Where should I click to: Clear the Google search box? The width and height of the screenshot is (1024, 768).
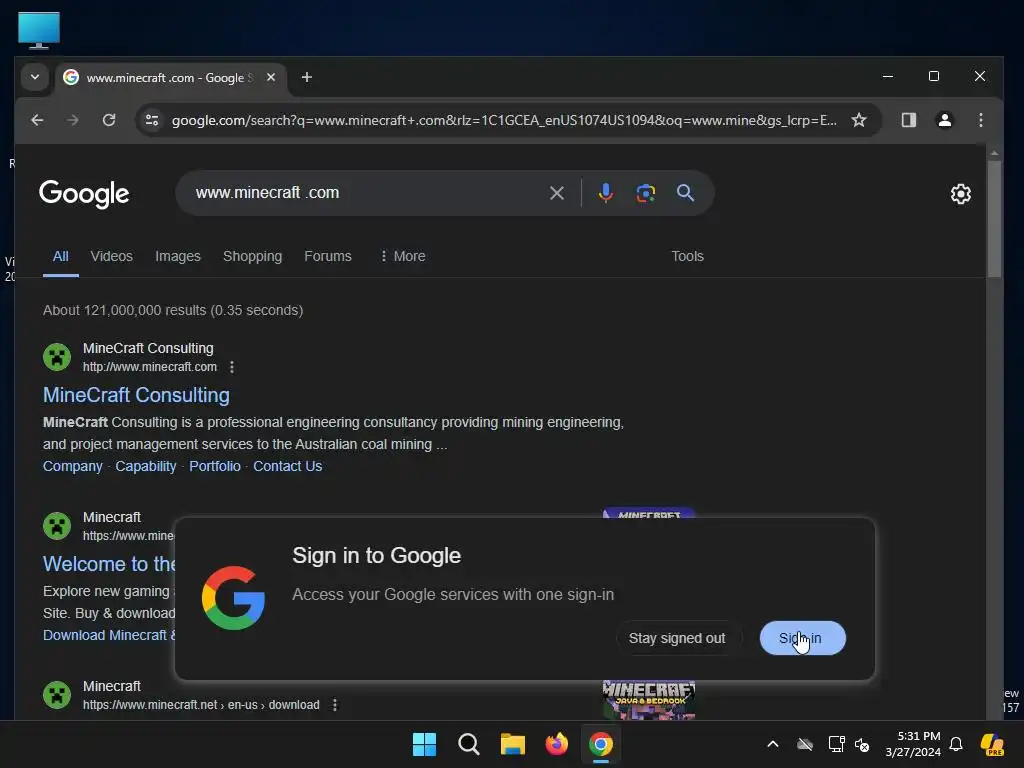[x=556, y=193]
